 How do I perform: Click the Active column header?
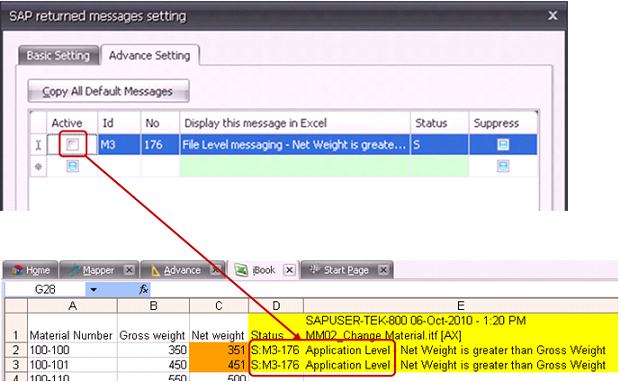[72, 123]
